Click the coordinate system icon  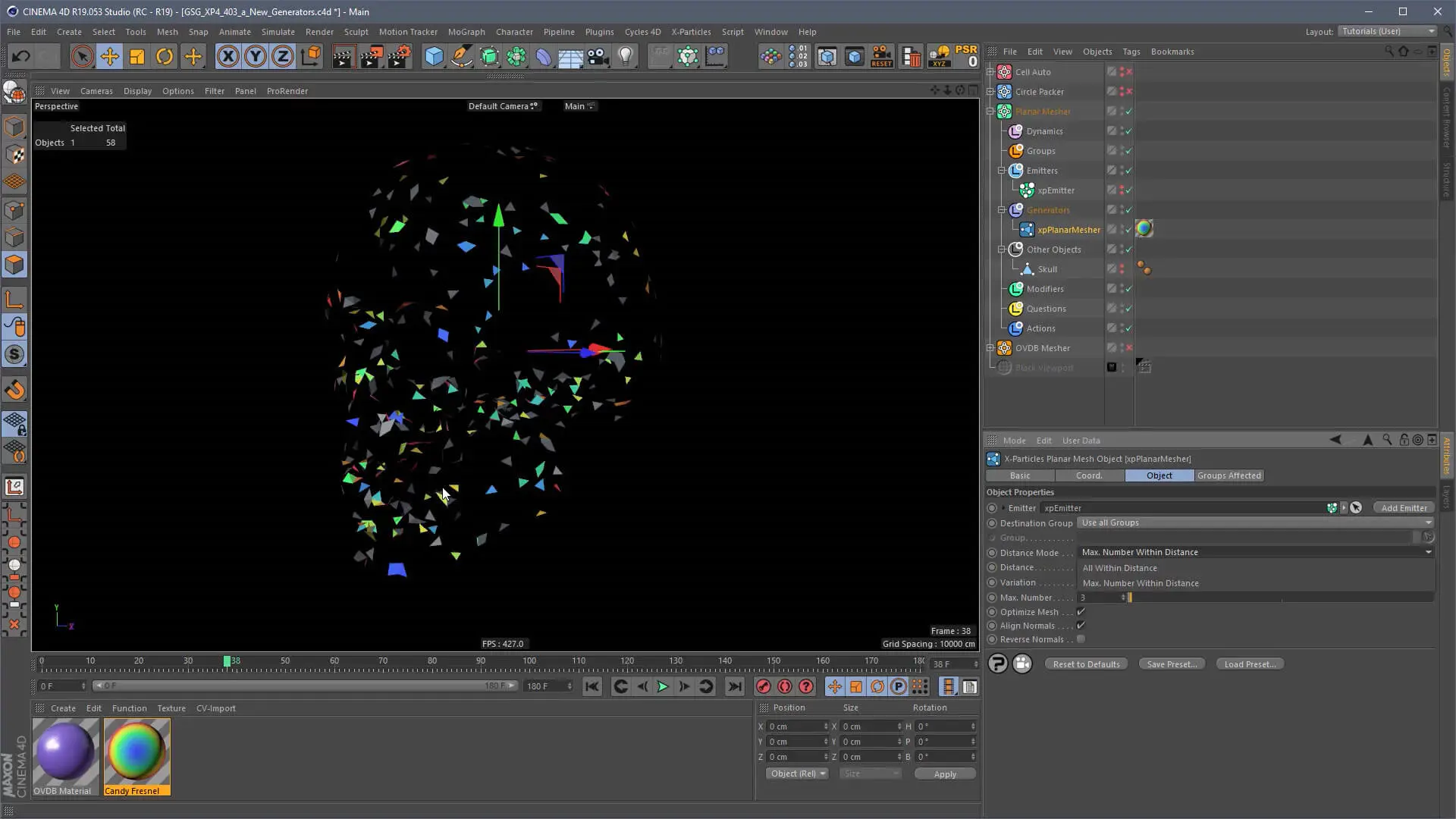311,56
